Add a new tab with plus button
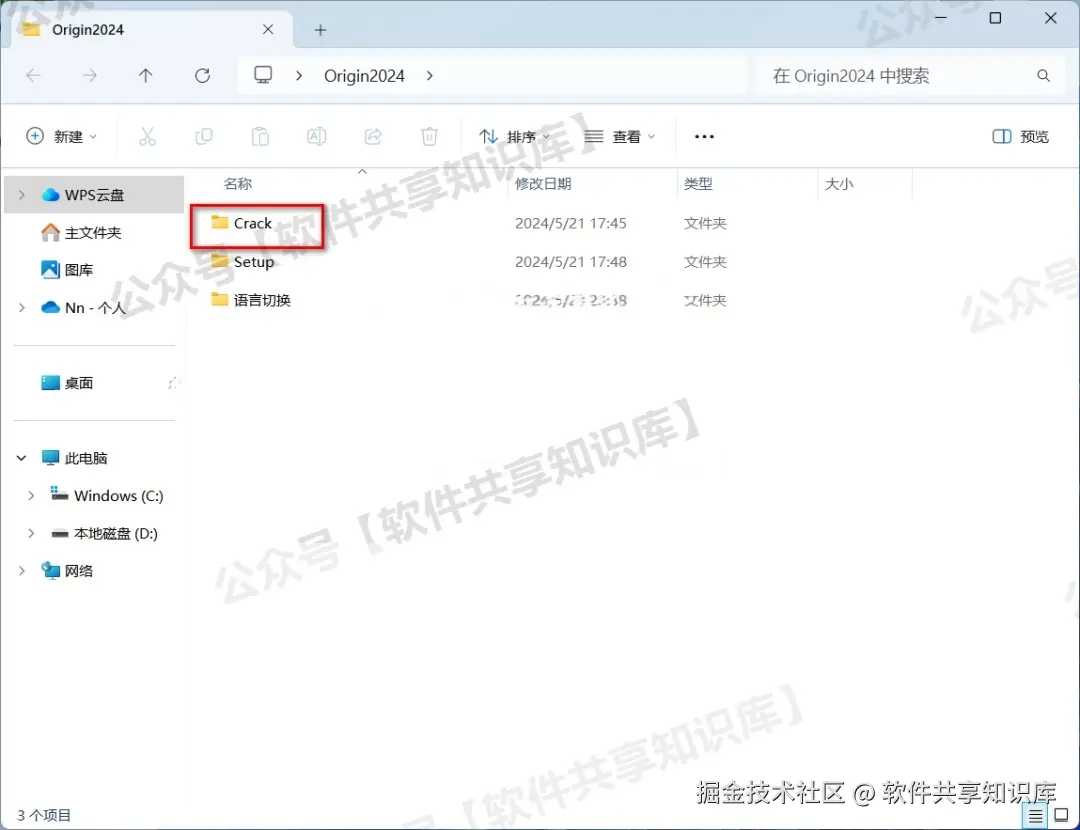The height and width of the screenshot is (830, 1080). tap(320, 30)
